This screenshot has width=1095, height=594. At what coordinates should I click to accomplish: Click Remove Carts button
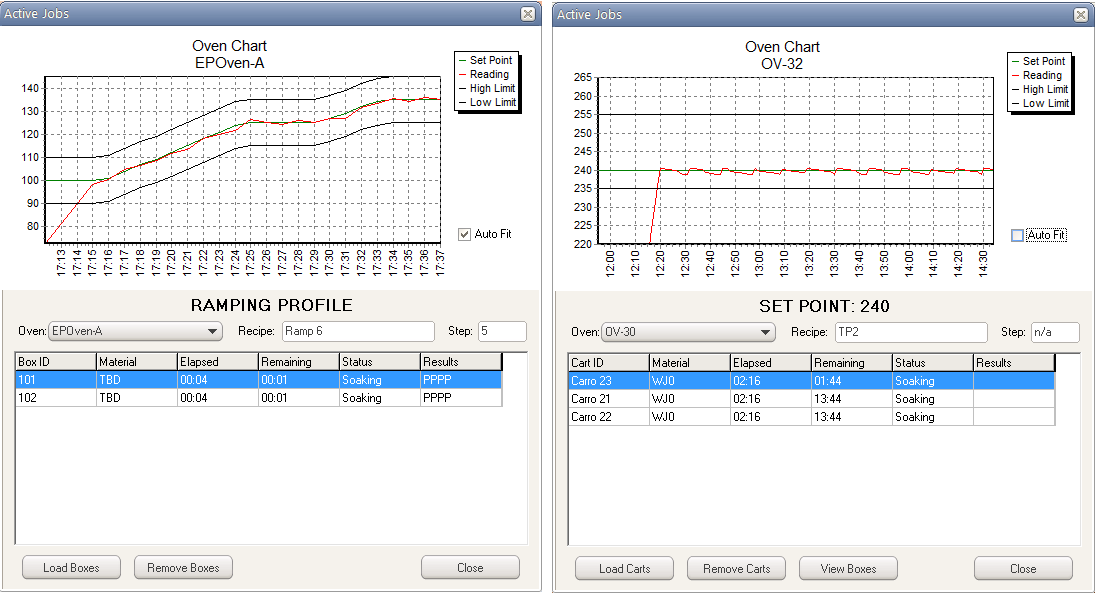[x=736, y=569]
